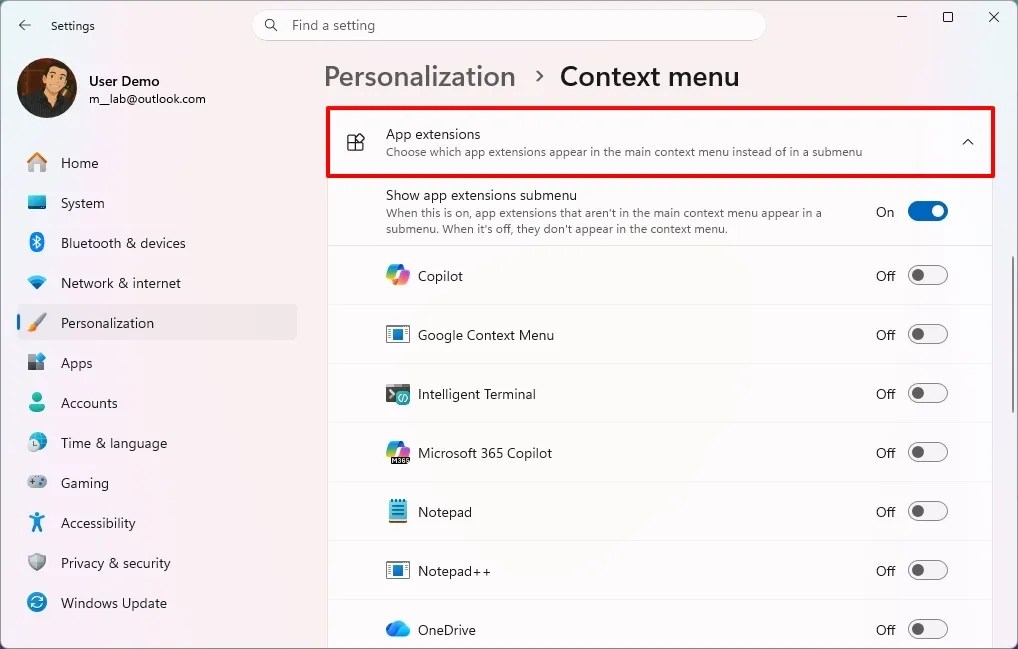Click the App extensions puzzle icon
Viewport: 1018px width, 649px height.
click(x=356, y=142)
